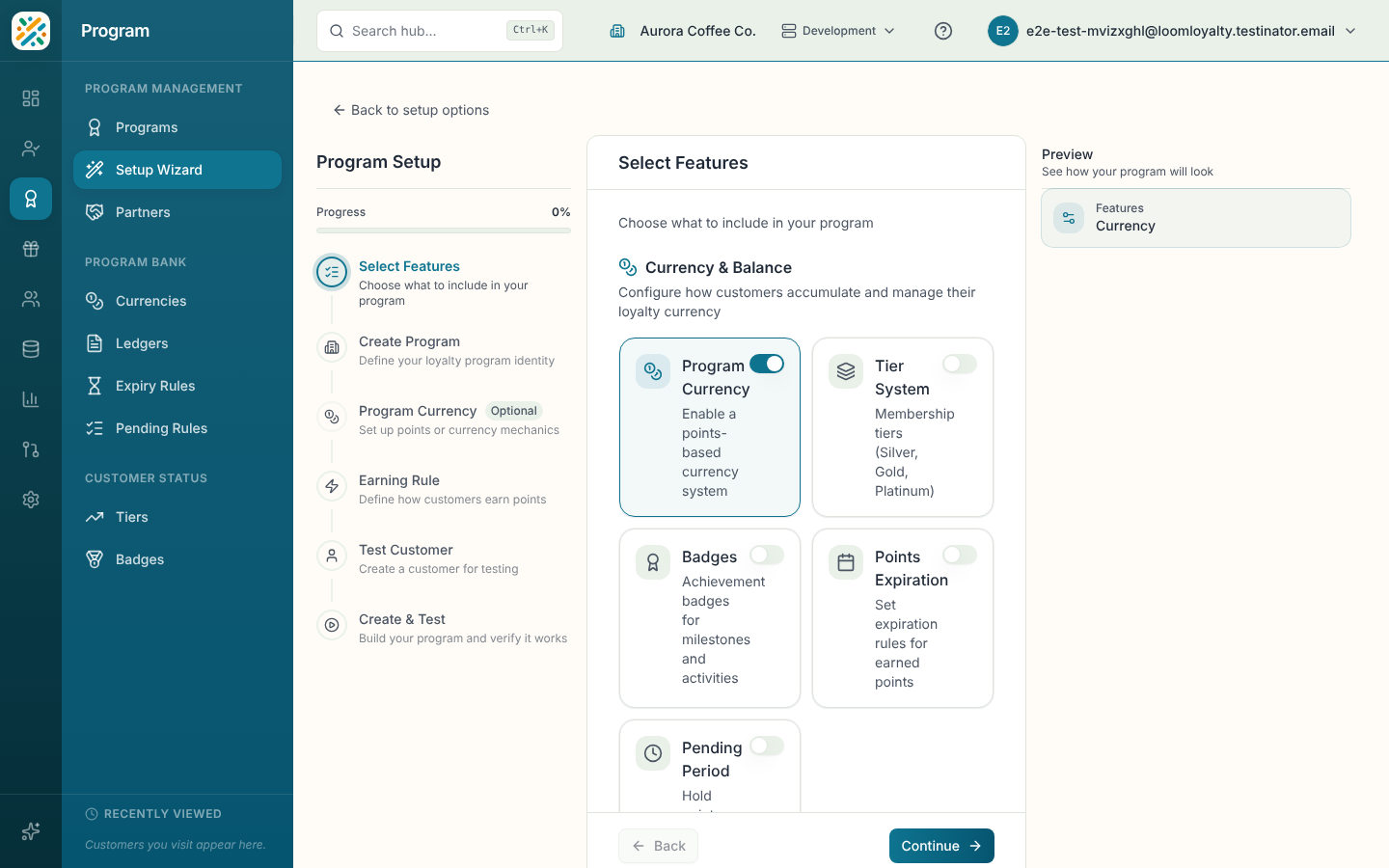Click the 0% progress value
Viewport: 1389px width, 868px height.
(561, 212)
